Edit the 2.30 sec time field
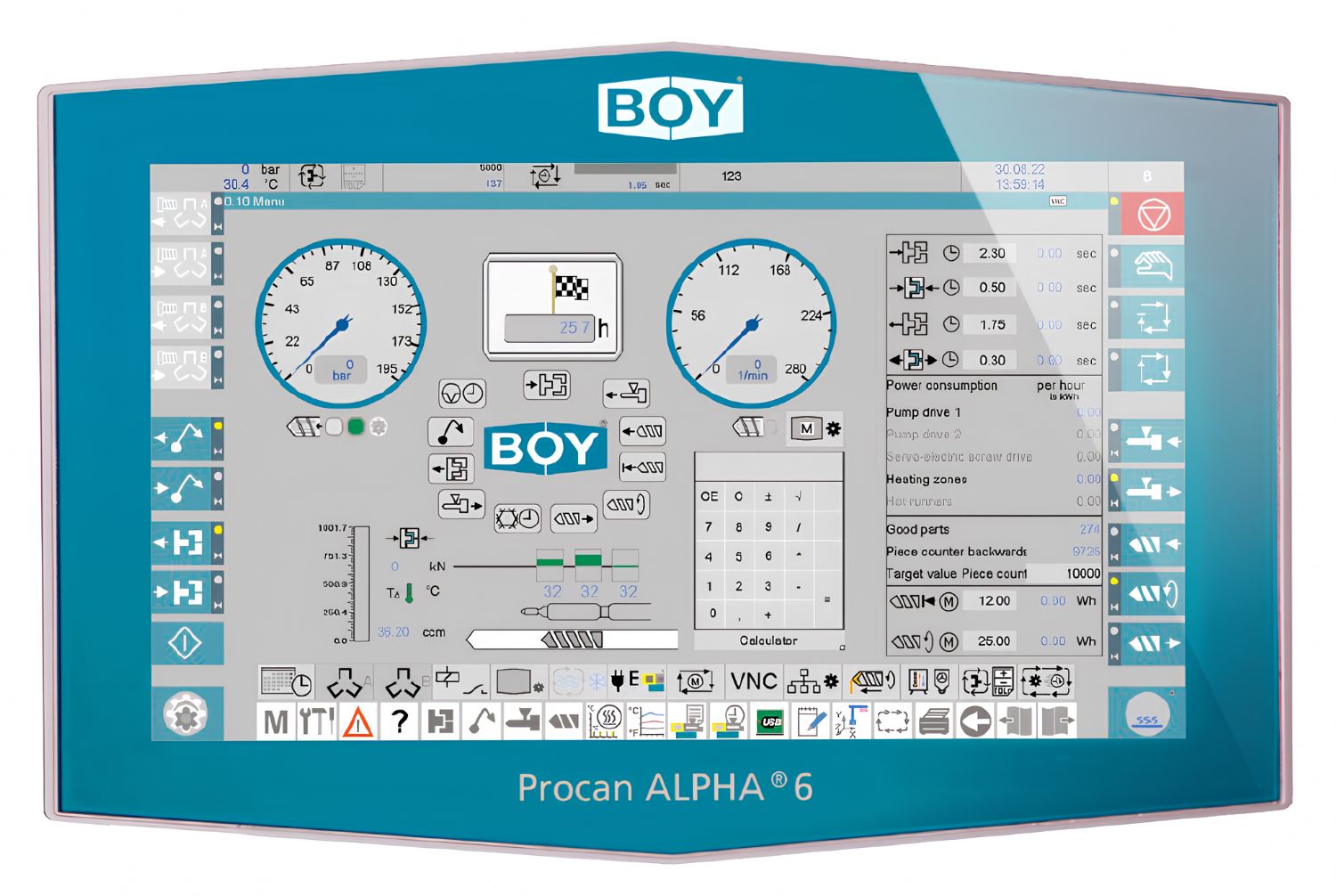 992,253
